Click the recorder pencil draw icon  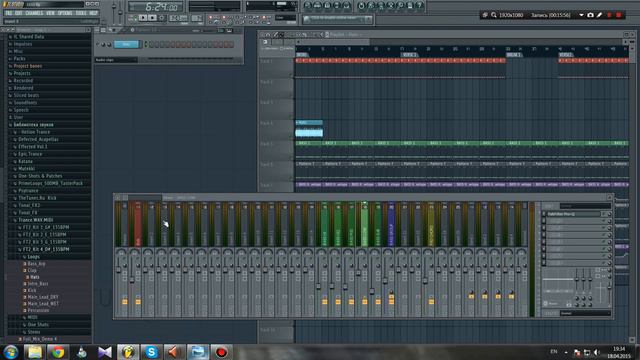(600, 15)
